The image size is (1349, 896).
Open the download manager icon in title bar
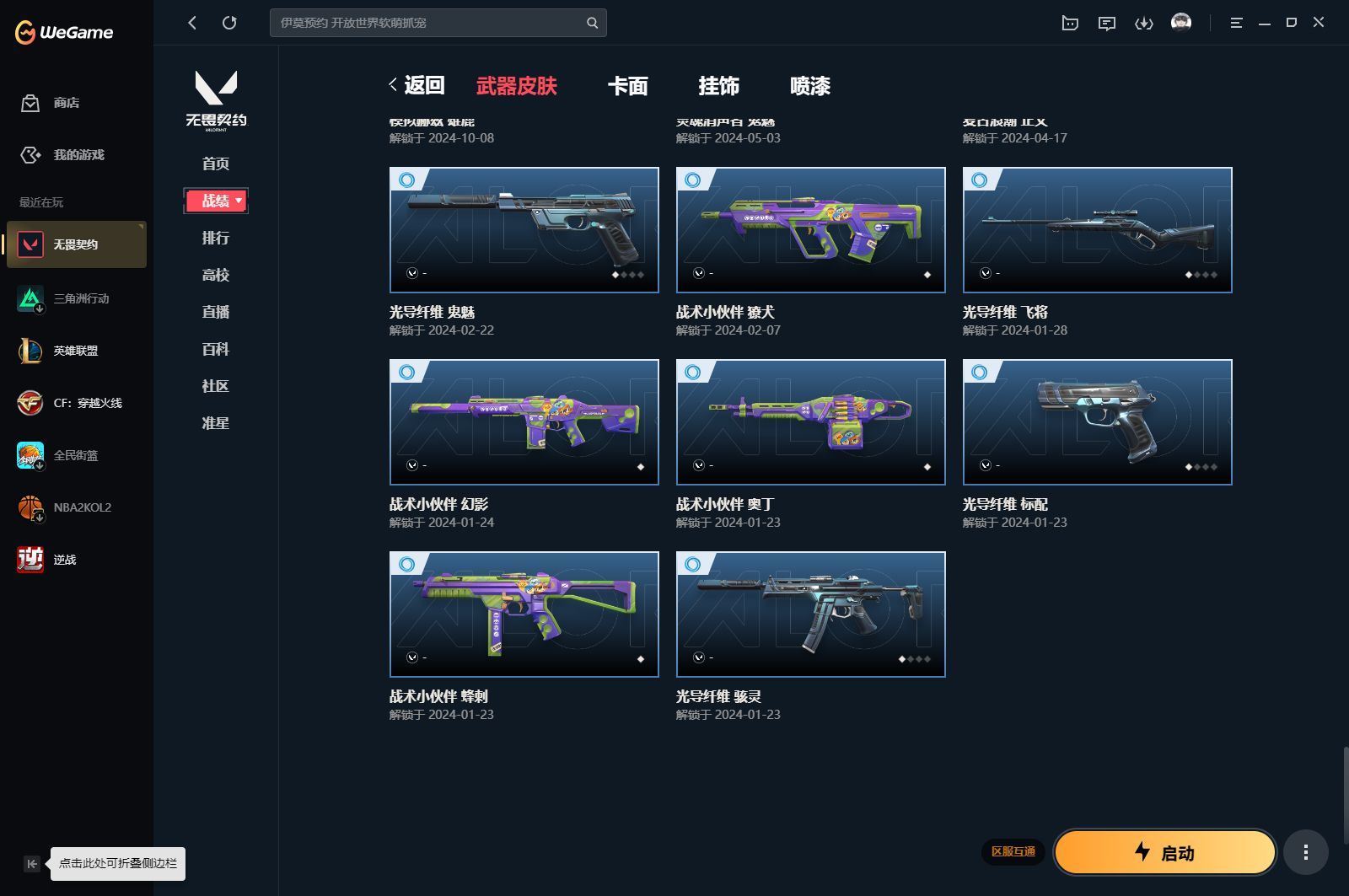click(x=1145, y=23)
